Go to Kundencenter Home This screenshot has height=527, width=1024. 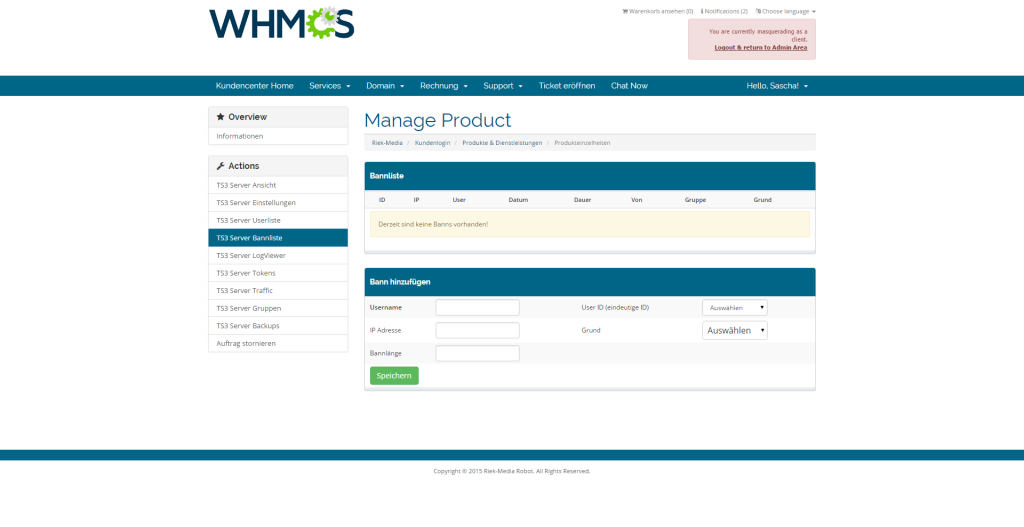(254, 86)
